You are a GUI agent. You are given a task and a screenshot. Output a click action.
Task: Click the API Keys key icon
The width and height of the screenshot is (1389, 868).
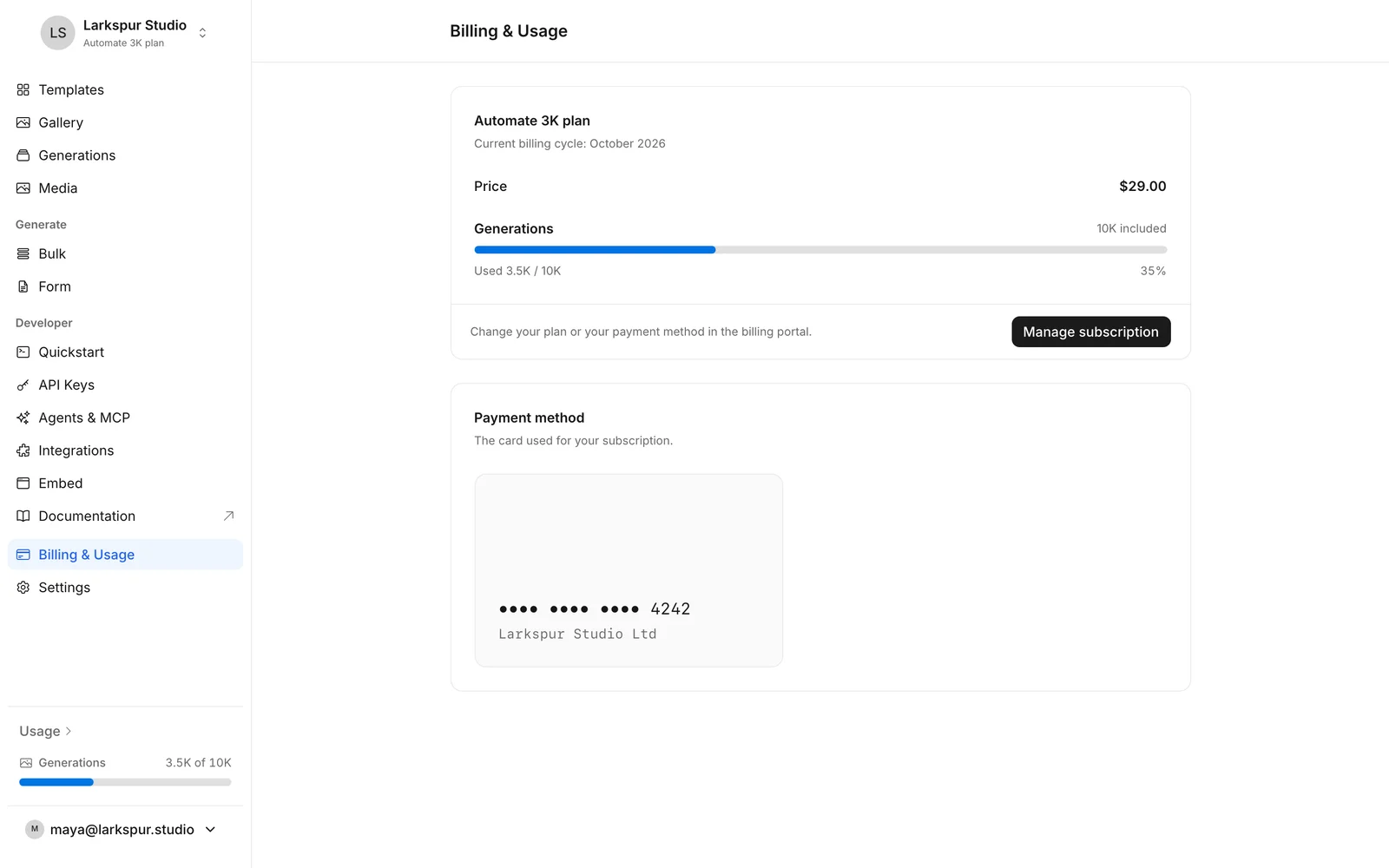tap(23, 385)
